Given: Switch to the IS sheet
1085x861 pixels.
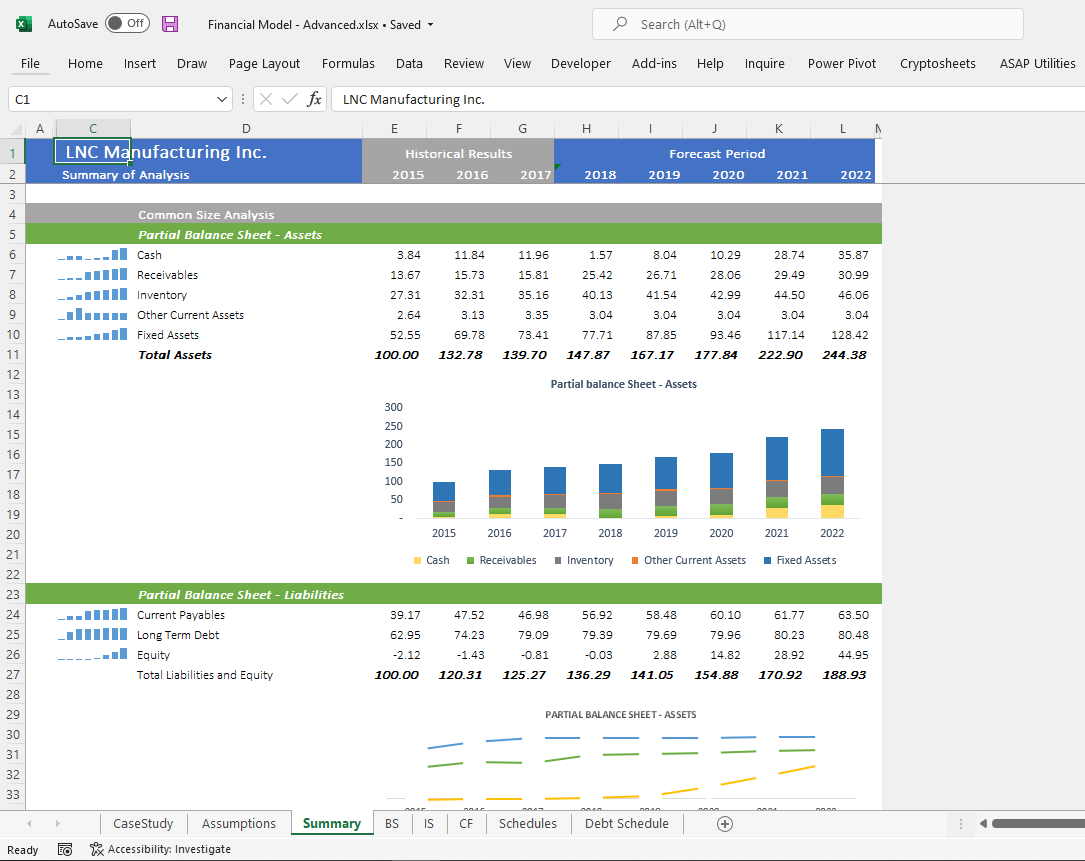Looking at the screenshot, I should [x=429, y=824].
